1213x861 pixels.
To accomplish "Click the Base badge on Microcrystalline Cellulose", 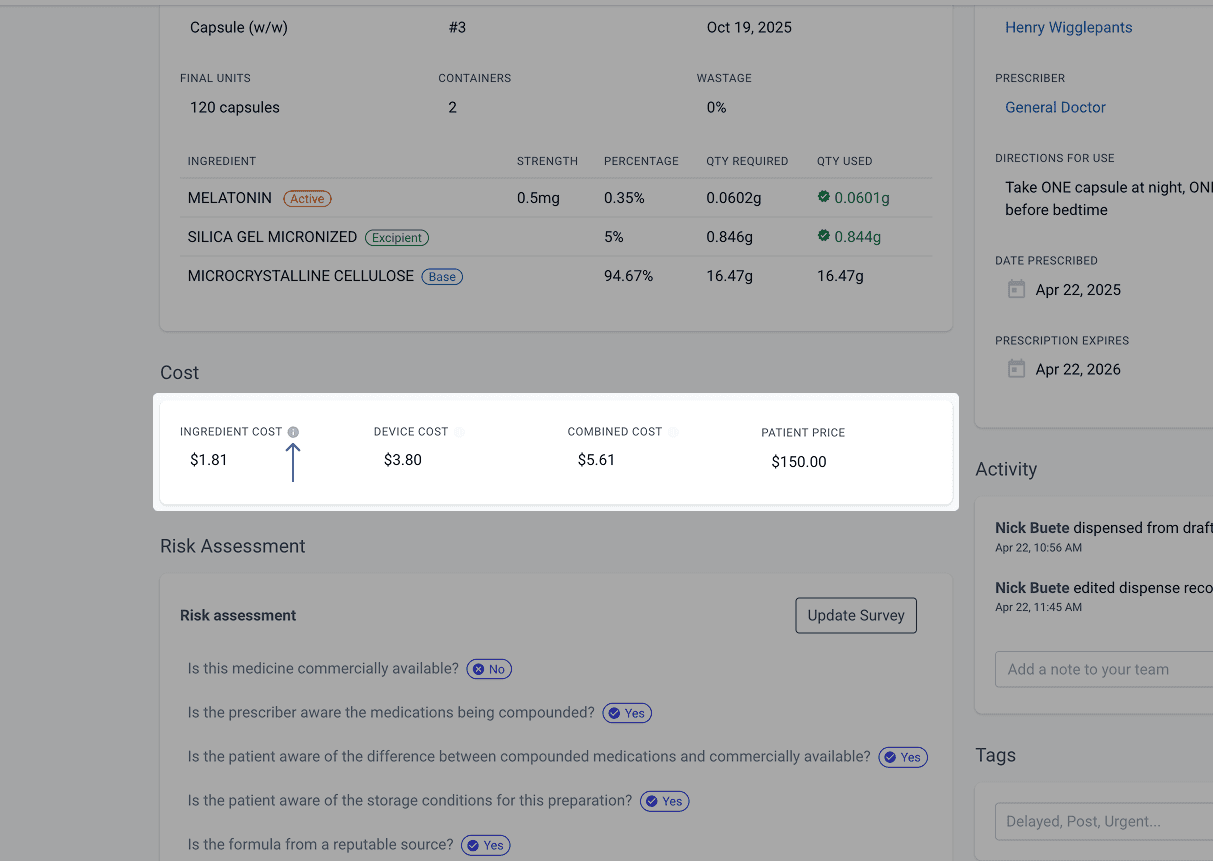I will 442,276.
